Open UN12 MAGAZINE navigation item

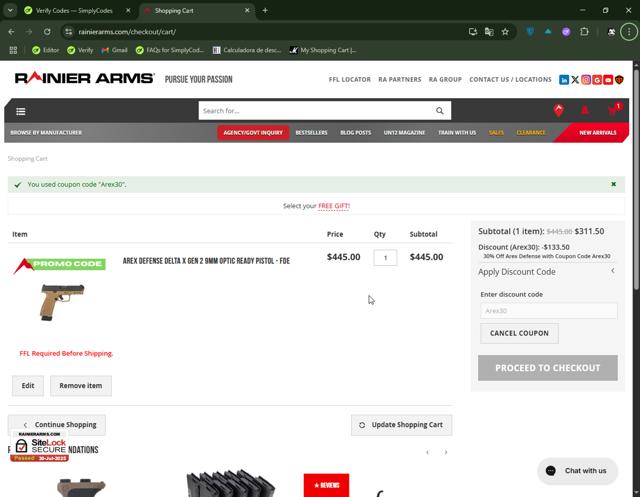(404, 133)
